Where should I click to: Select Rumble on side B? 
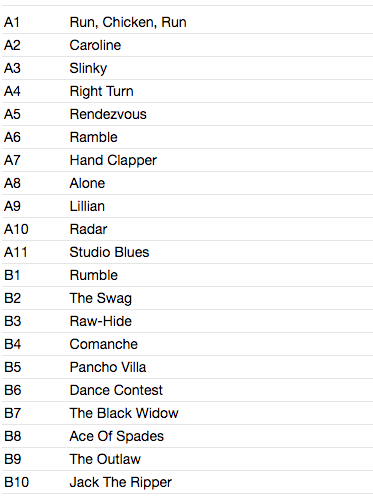coord(94,275)
